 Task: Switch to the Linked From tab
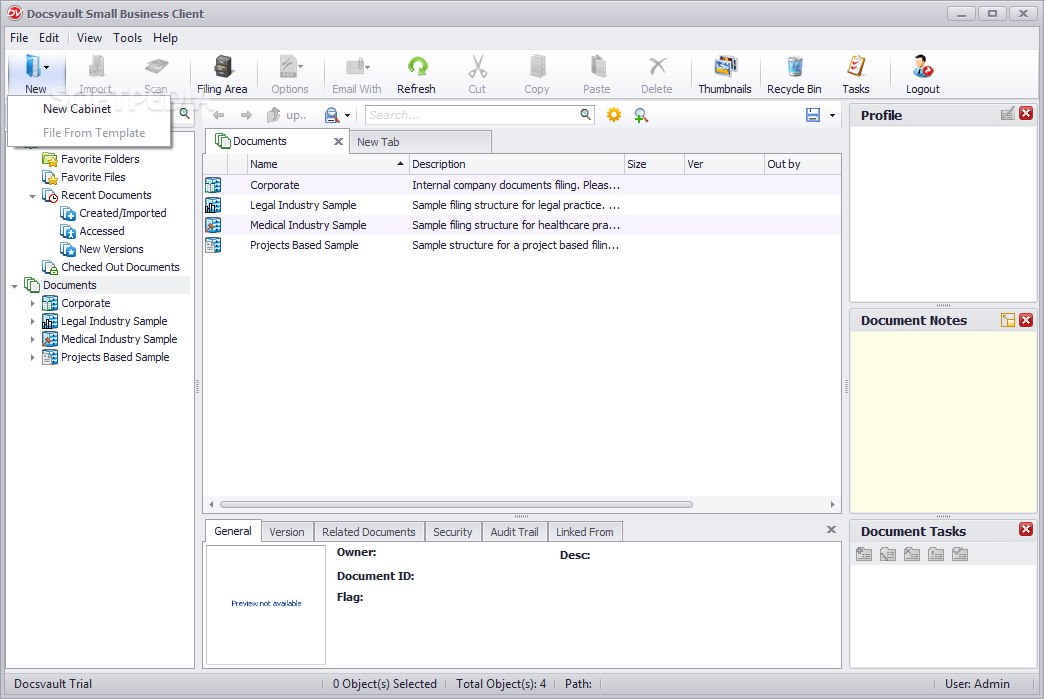click(585, 532)
